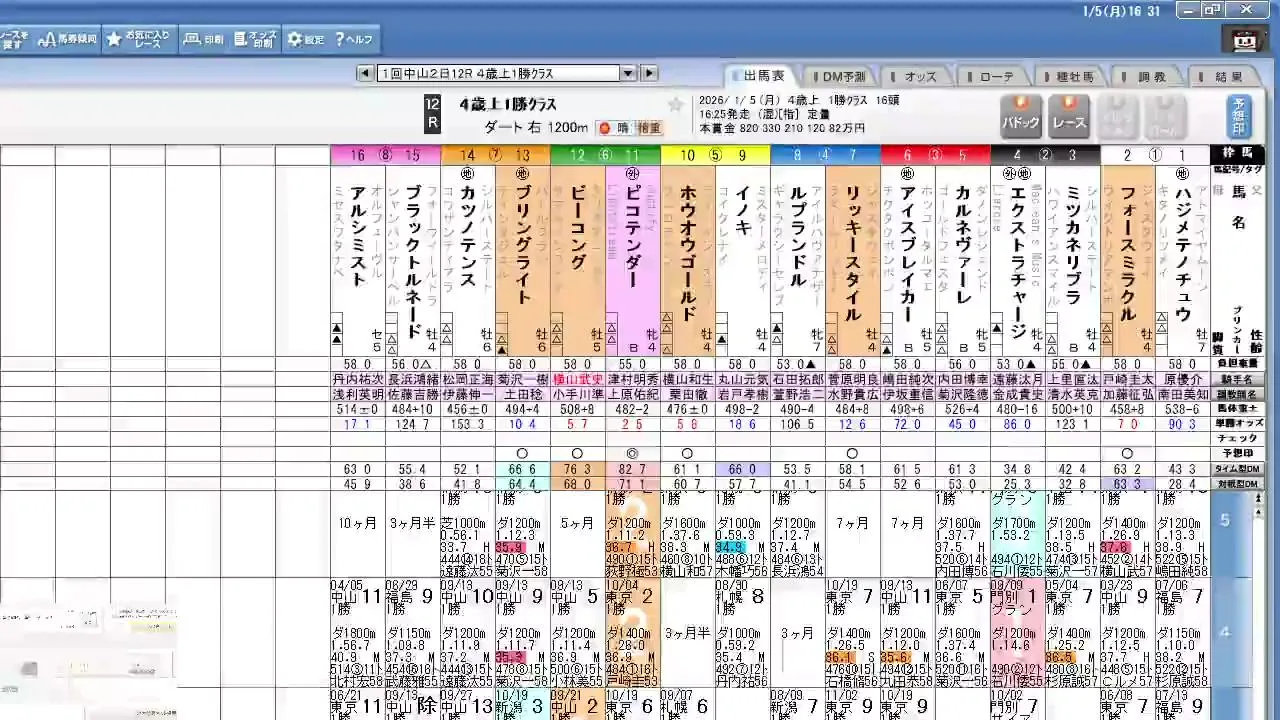
Task: Select horse name カルネヴァーレ
Action: point(962,245)
